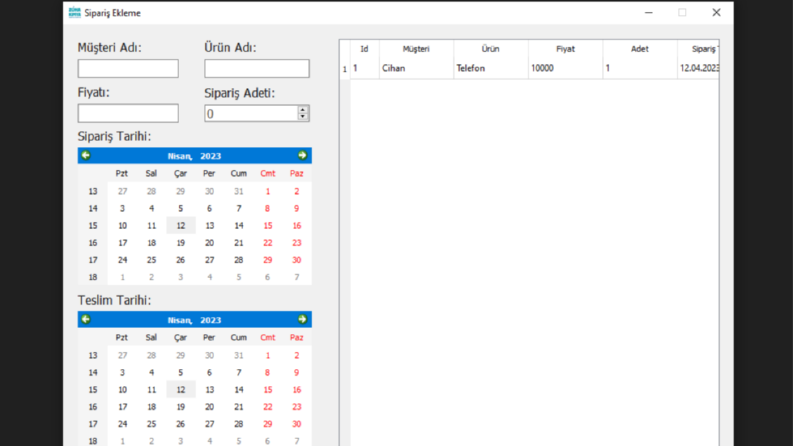This screenshot has height=446, width=793.
Task: Select the 12.04.2023 order date cell
Action: [698, 68]
